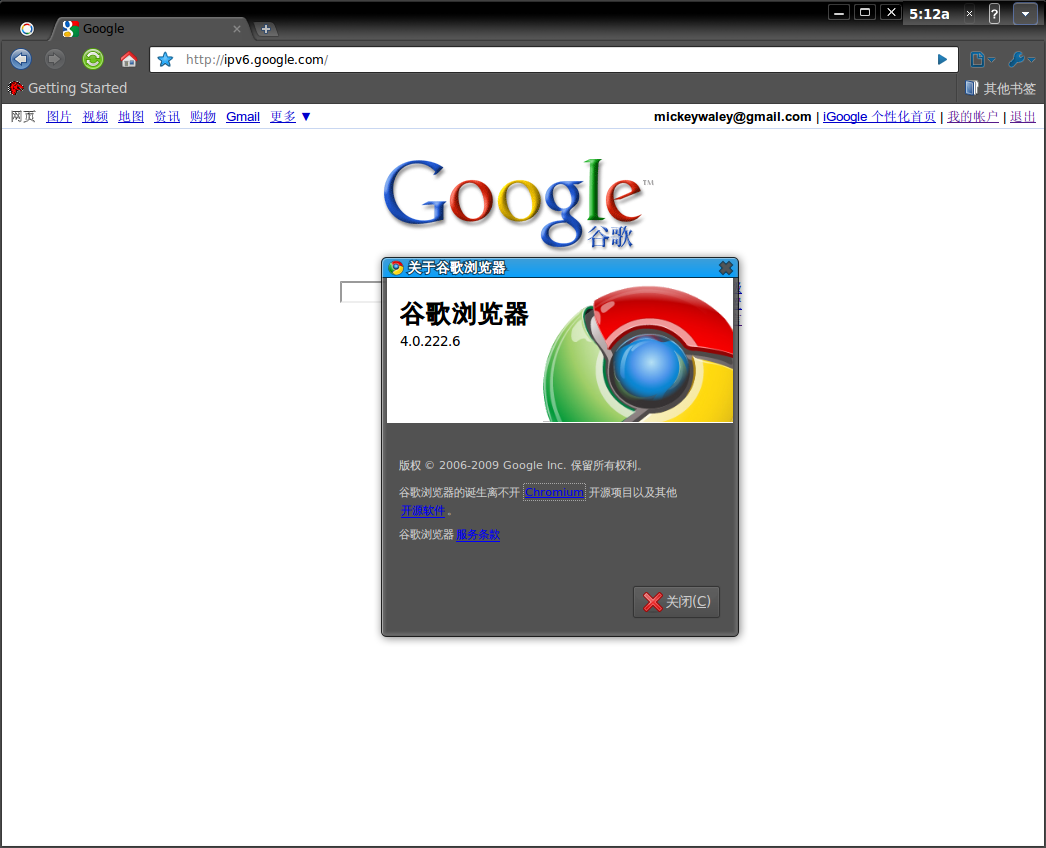Click the 谷歌浏览器 heading in the dialog

[x=464, y=314]
